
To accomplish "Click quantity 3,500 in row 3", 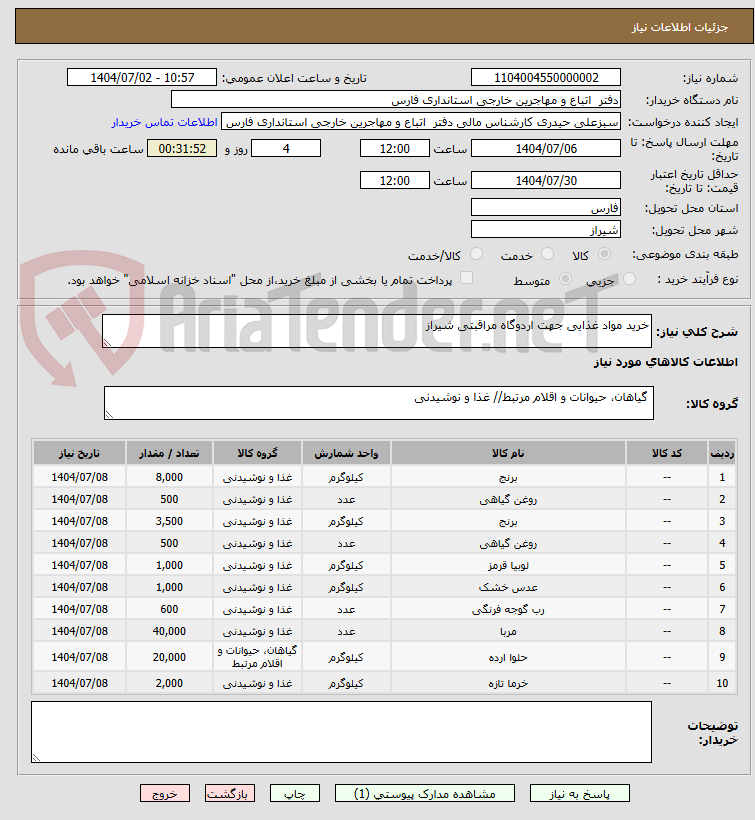I will point(169,521).
